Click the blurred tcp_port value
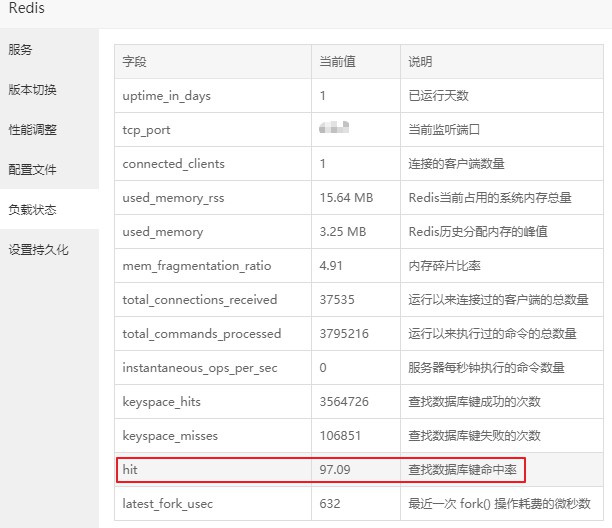 (x=334, y=127)
